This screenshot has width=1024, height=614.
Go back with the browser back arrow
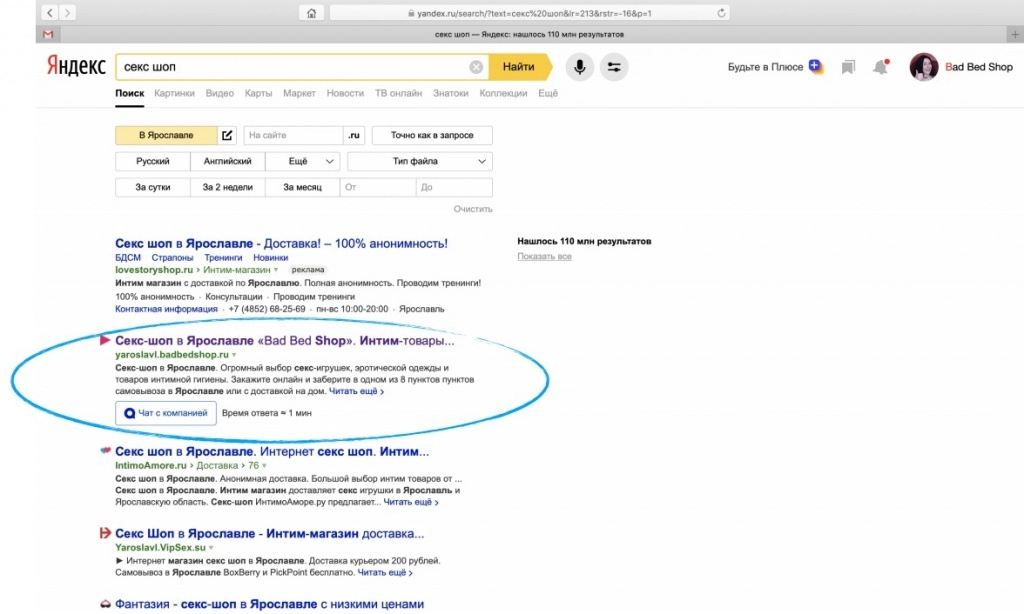click(x=50, y=12)
